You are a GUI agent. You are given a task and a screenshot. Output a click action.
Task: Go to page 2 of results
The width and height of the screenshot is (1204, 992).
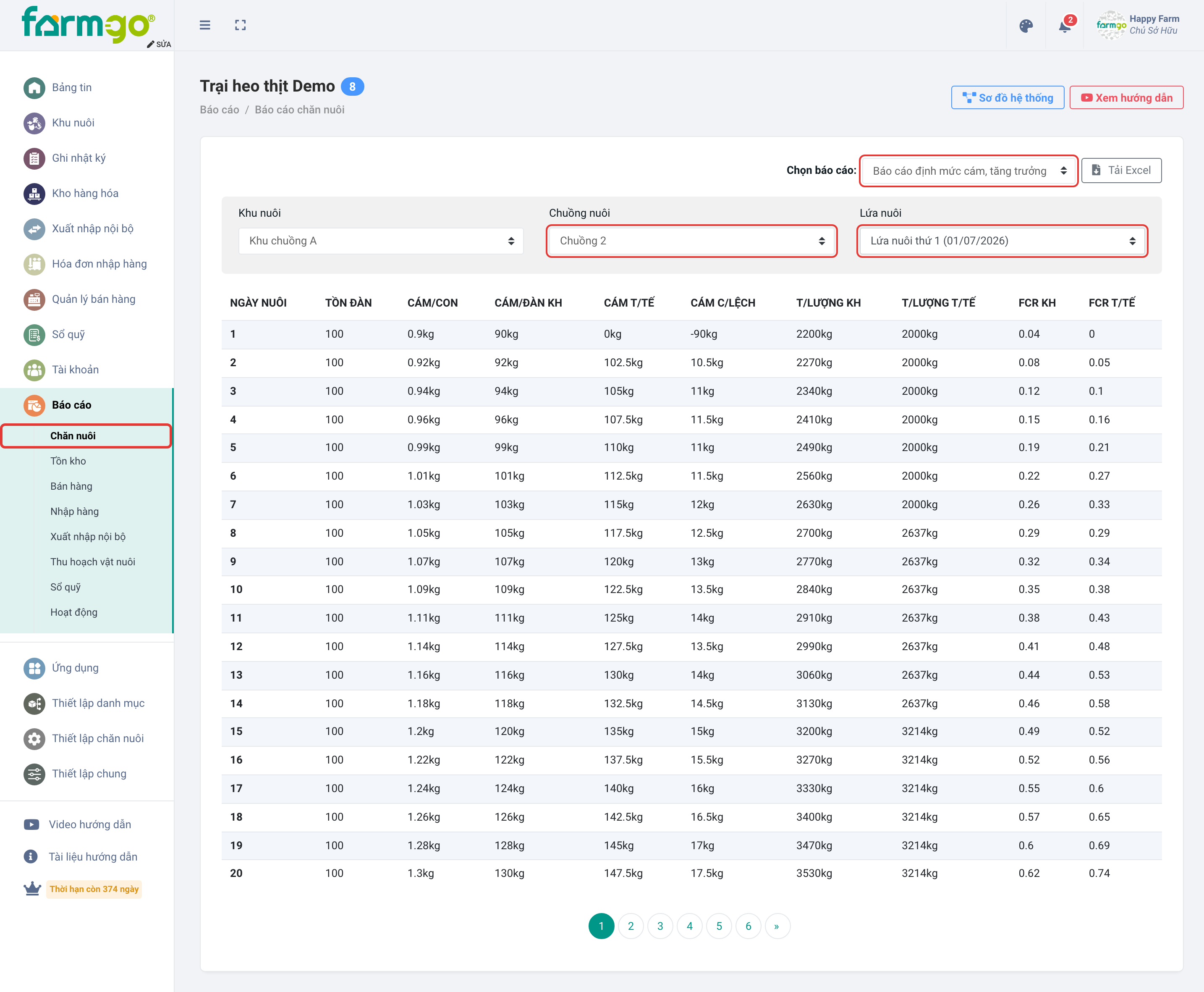click(631, 926)
